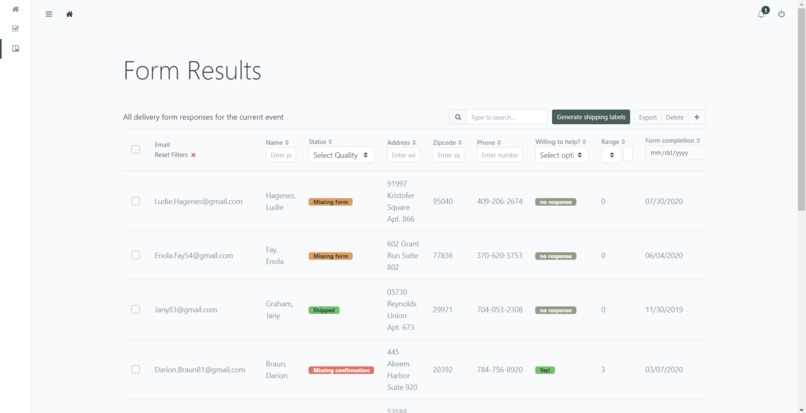Viewport: 806px width, 413px height.
Task: Click the Reset Filters link
Action: click(x=171, y=155)
